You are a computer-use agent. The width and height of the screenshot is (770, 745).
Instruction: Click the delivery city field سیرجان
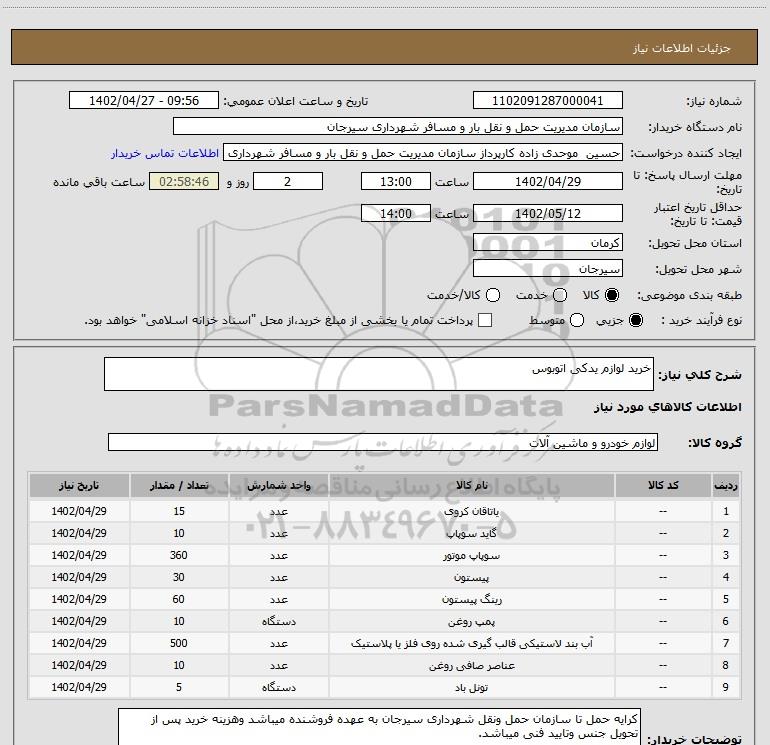pyautogui.click(x=548, y=269)
